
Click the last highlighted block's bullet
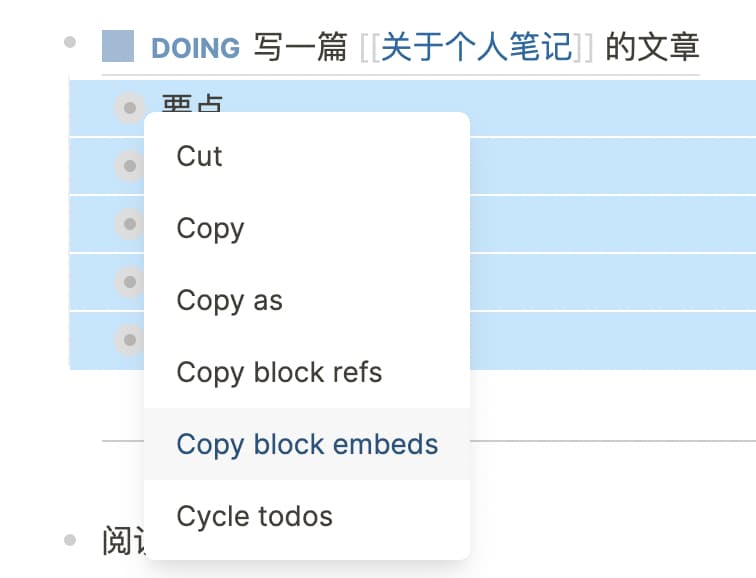(x=130, y=340)
